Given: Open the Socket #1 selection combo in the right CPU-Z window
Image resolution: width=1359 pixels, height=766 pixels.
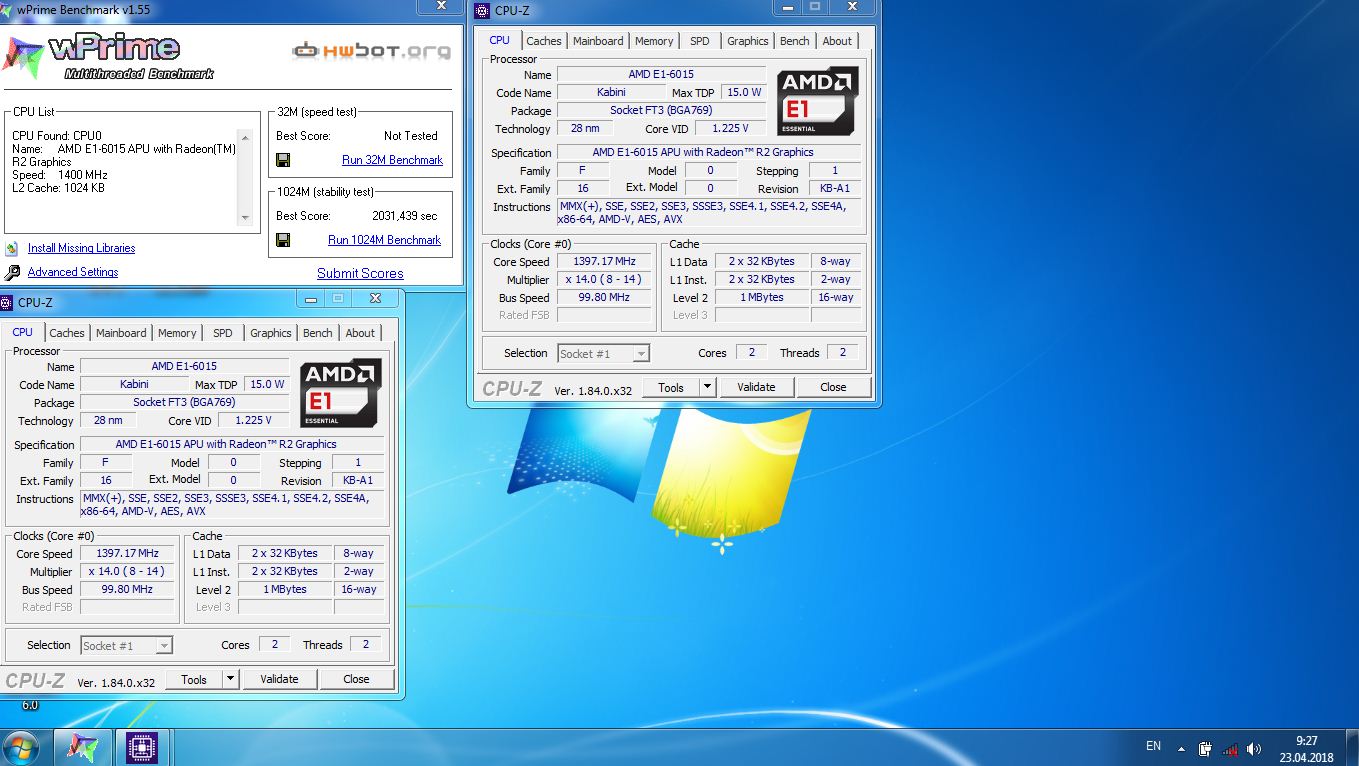Looking at the screenshot, I should coord(603,353).
